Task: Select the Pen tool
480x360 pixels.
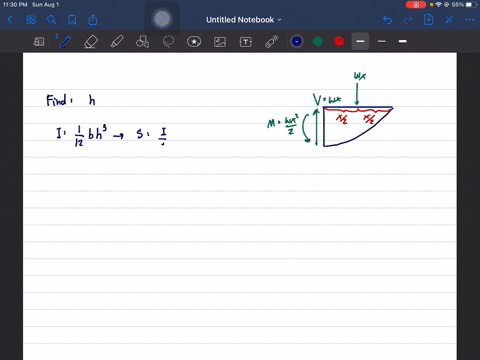Action: pyautogui.click(x=65, y=42)
